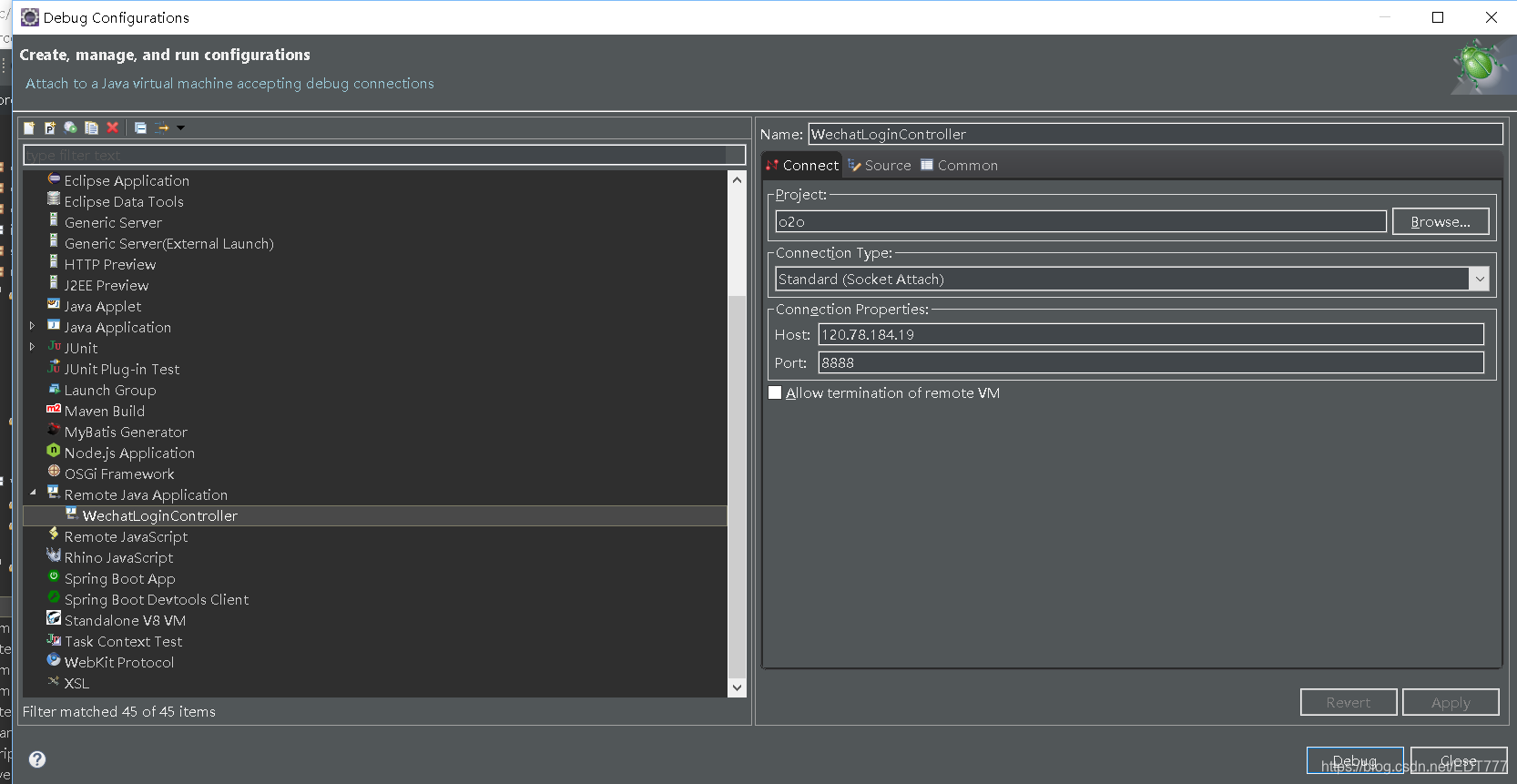Click the Eclipse Application icon
Viewport: 1517px width, 784px height.
(x=54, y=178)
